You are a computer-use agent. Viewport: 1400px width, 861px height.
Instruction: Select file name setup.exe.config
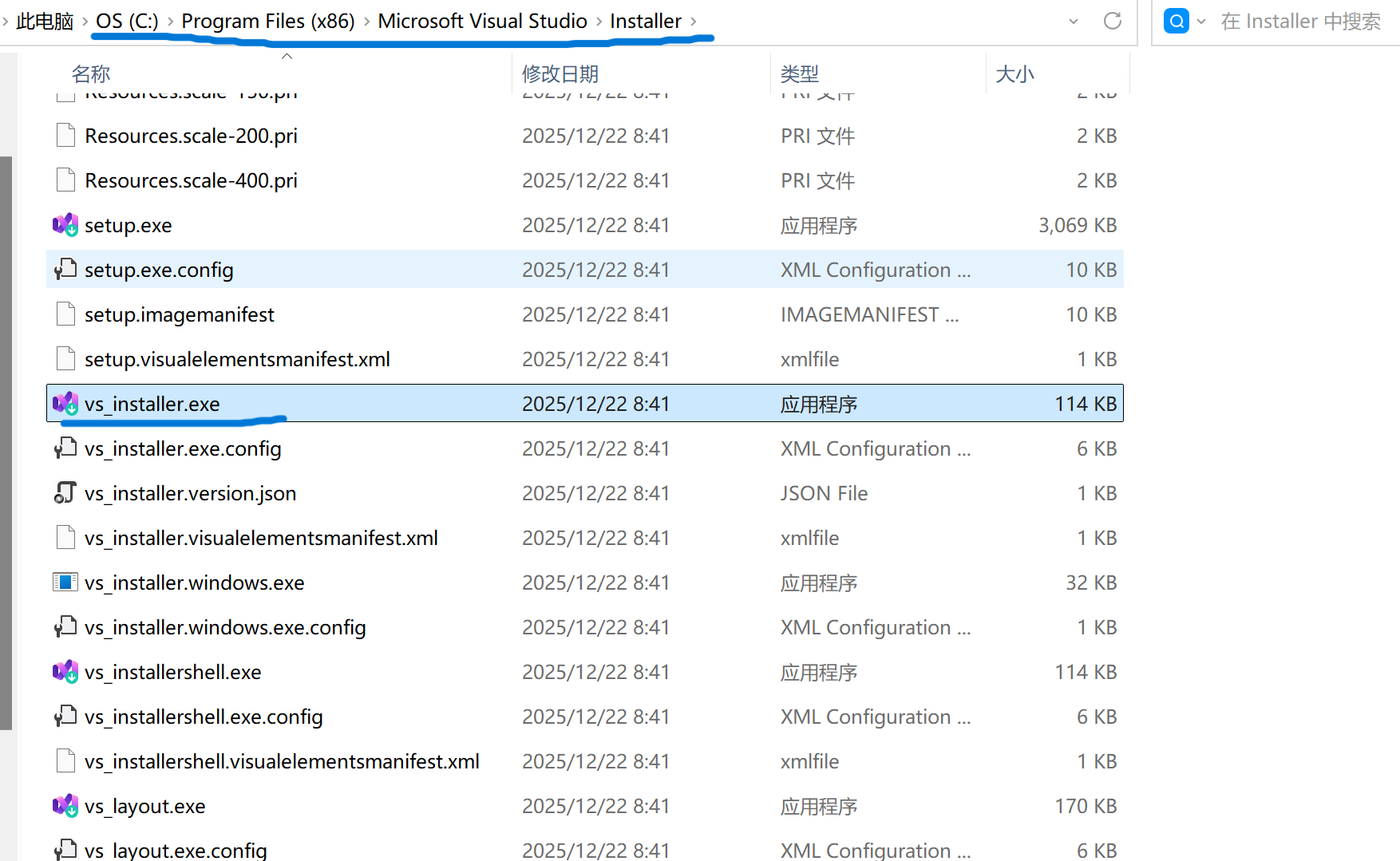tap(159, 271)
